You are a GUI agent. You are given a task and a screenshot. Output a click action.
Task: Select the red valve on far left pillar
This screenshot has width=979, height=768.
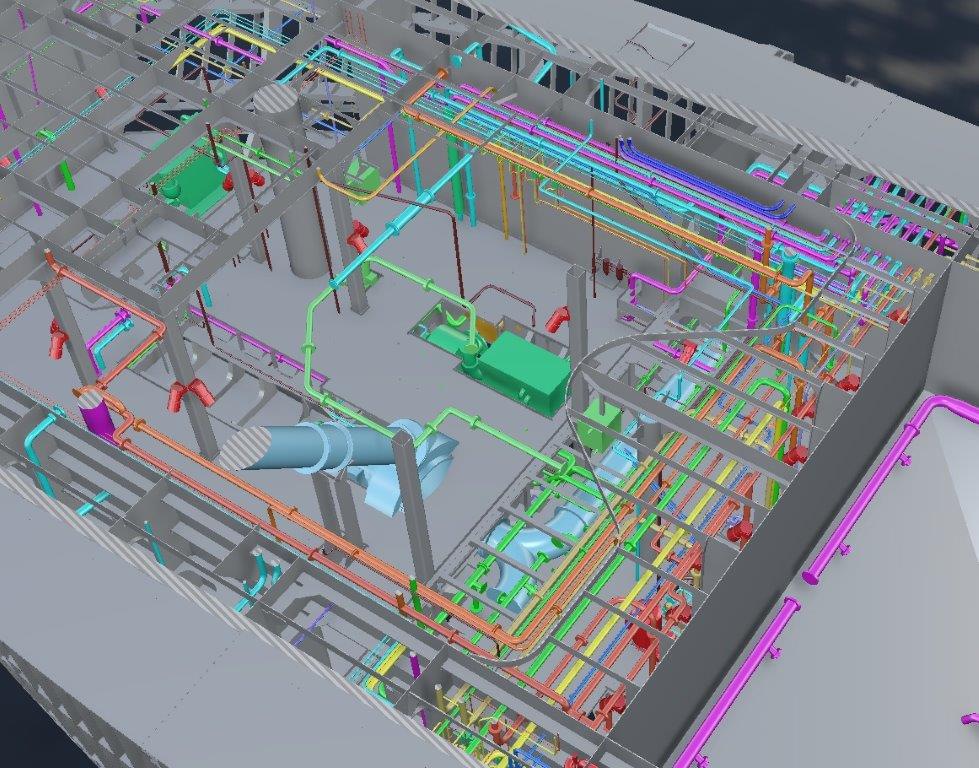pos(57,340)
